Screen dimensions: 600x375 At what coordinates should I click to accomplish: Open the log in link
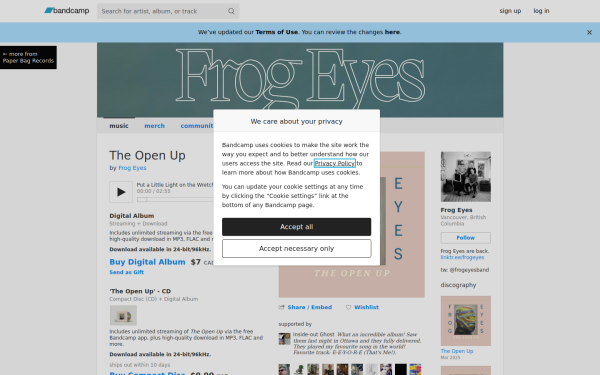pos(541,11)
